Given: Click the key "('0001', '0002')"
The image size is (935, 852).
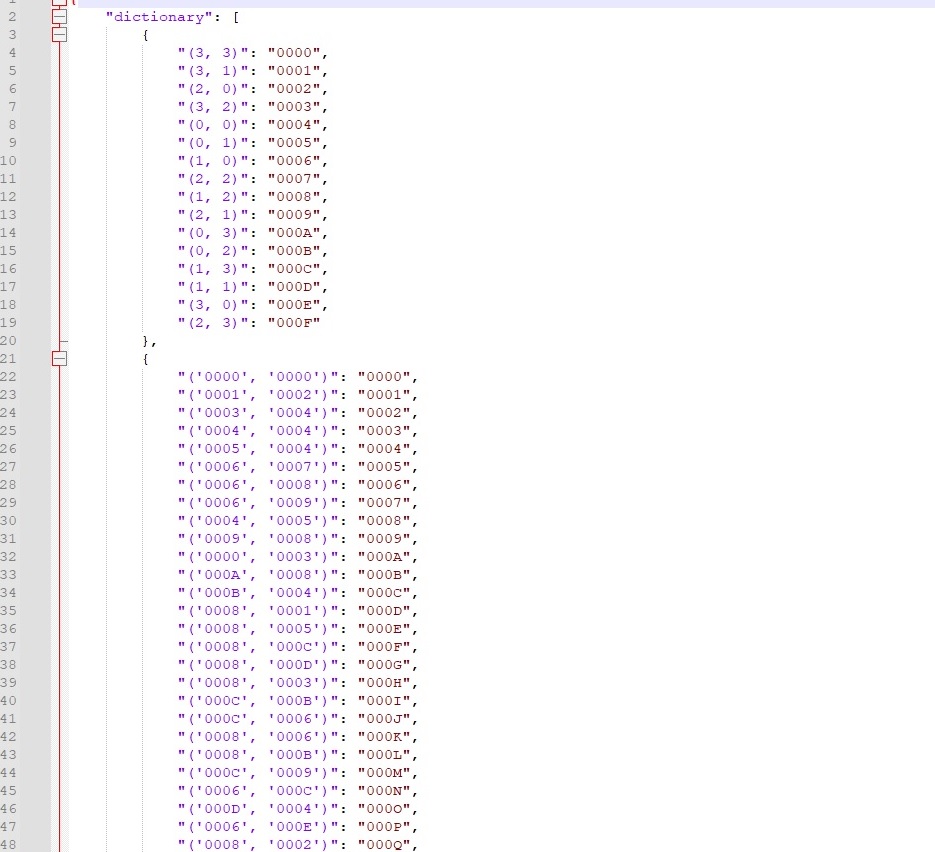Looking at the screenshot, I should pos(258,395).
